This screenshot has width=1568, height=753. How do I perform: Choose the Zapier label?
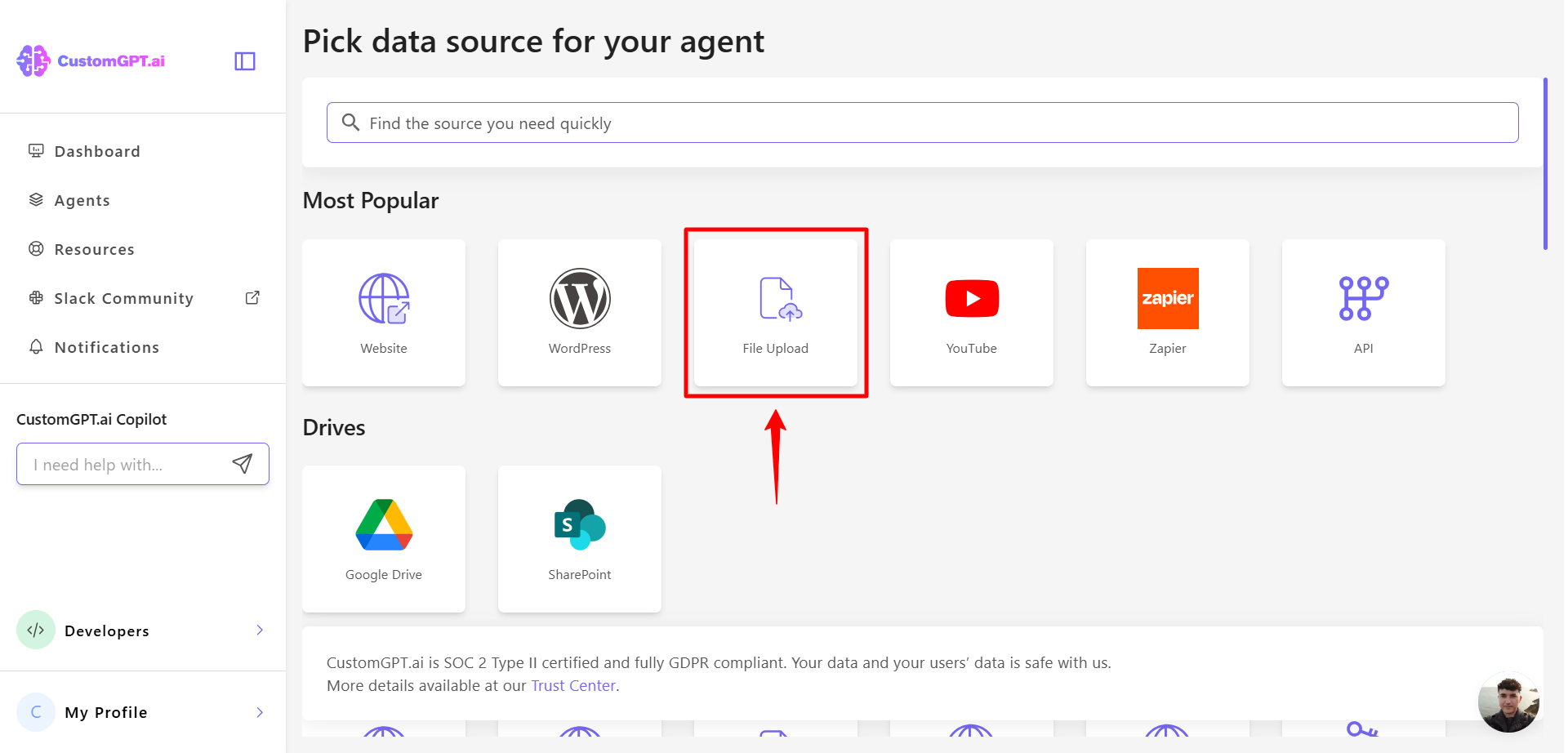pos(1168,348)
